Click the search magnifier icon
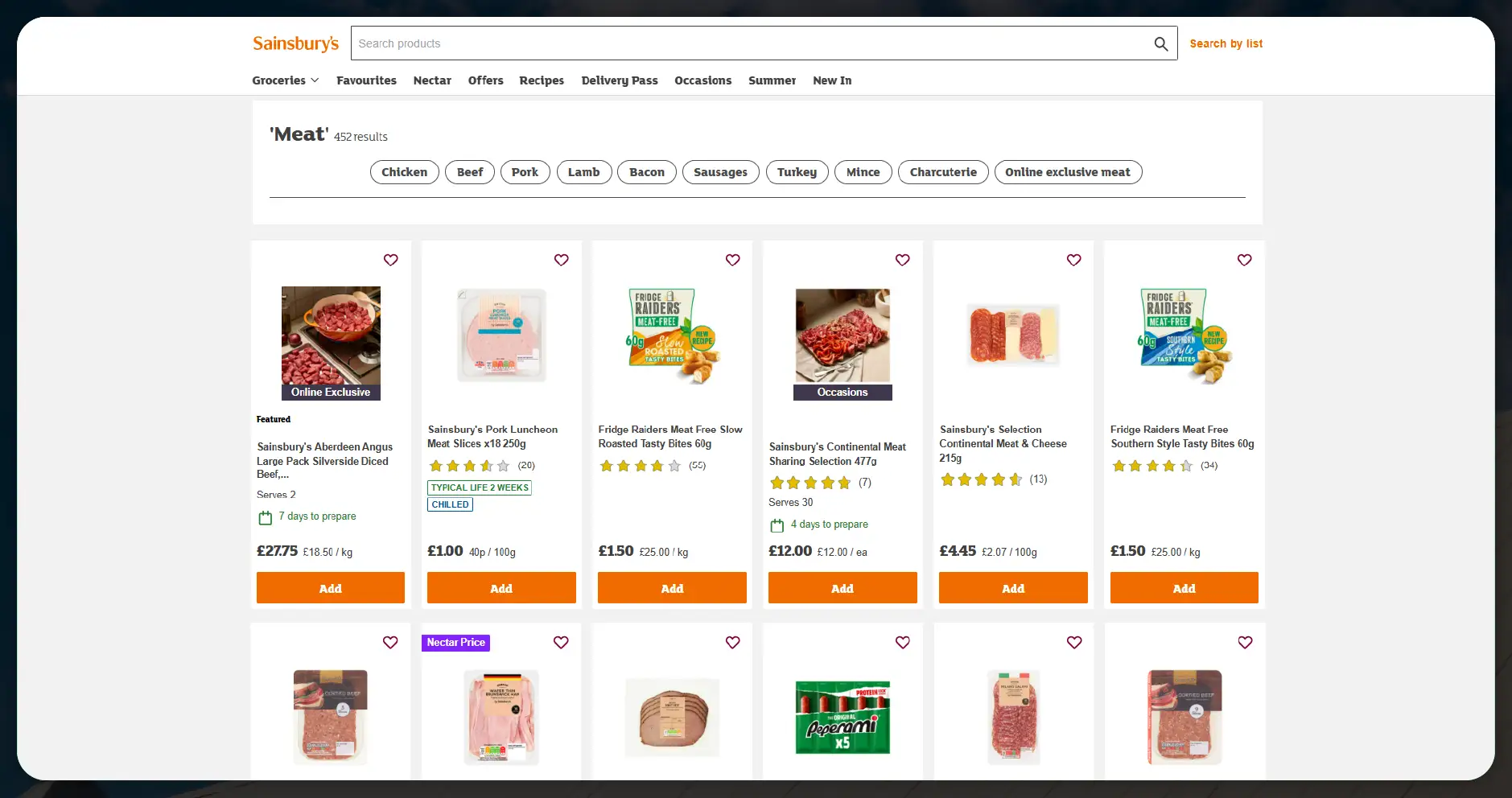 tap(1160, 43)
